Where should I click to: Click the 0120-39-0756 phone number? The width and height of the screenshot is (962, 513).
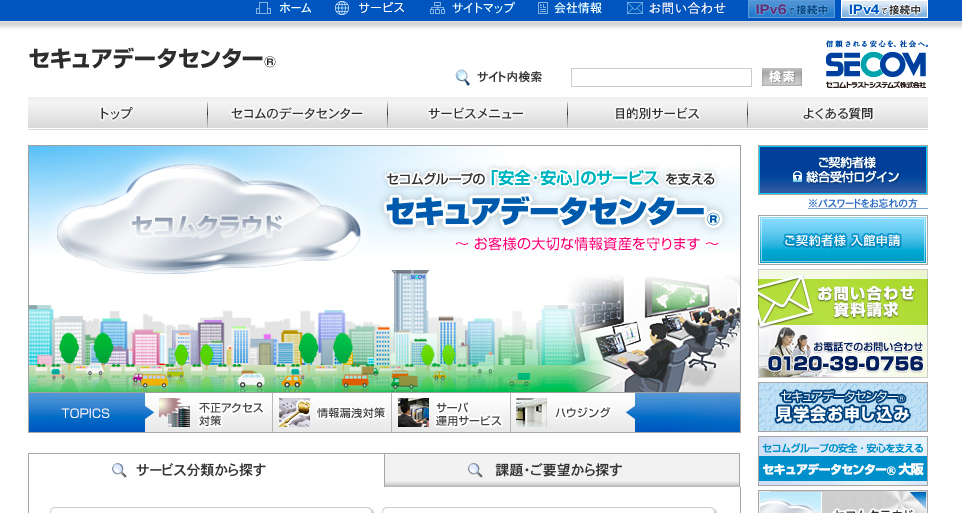pos(845,364)
